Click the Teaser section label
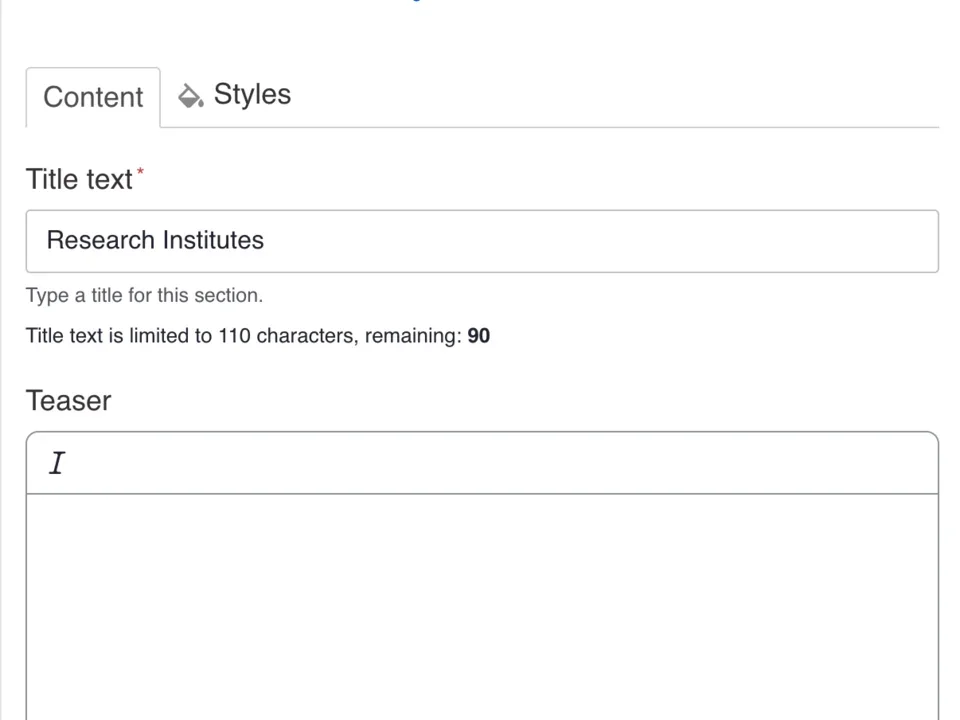 (x=68, y=400)
